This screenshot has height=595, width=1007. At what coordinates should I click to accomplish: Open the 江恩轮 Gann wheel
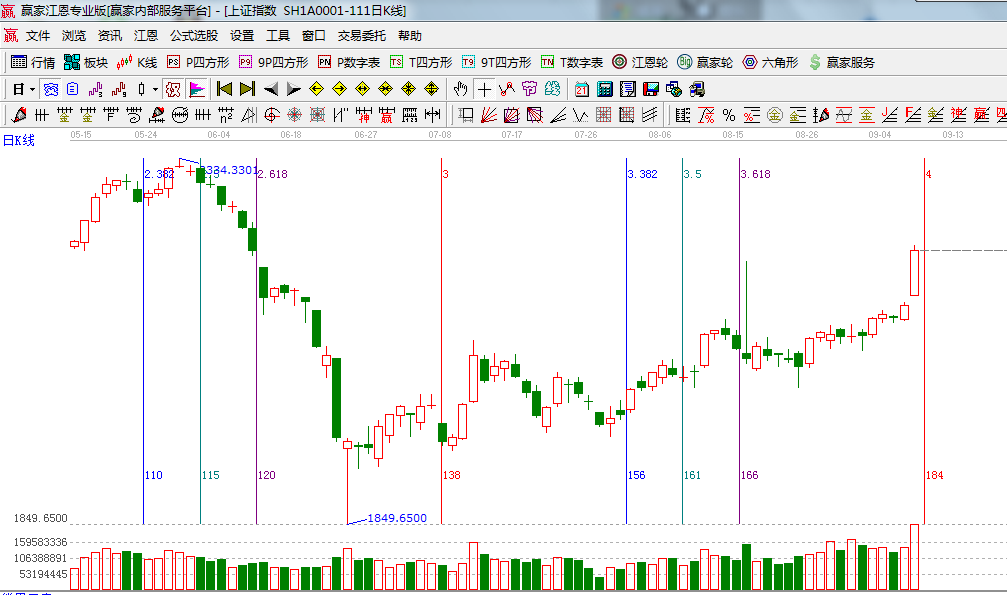(x=640, y=62)
